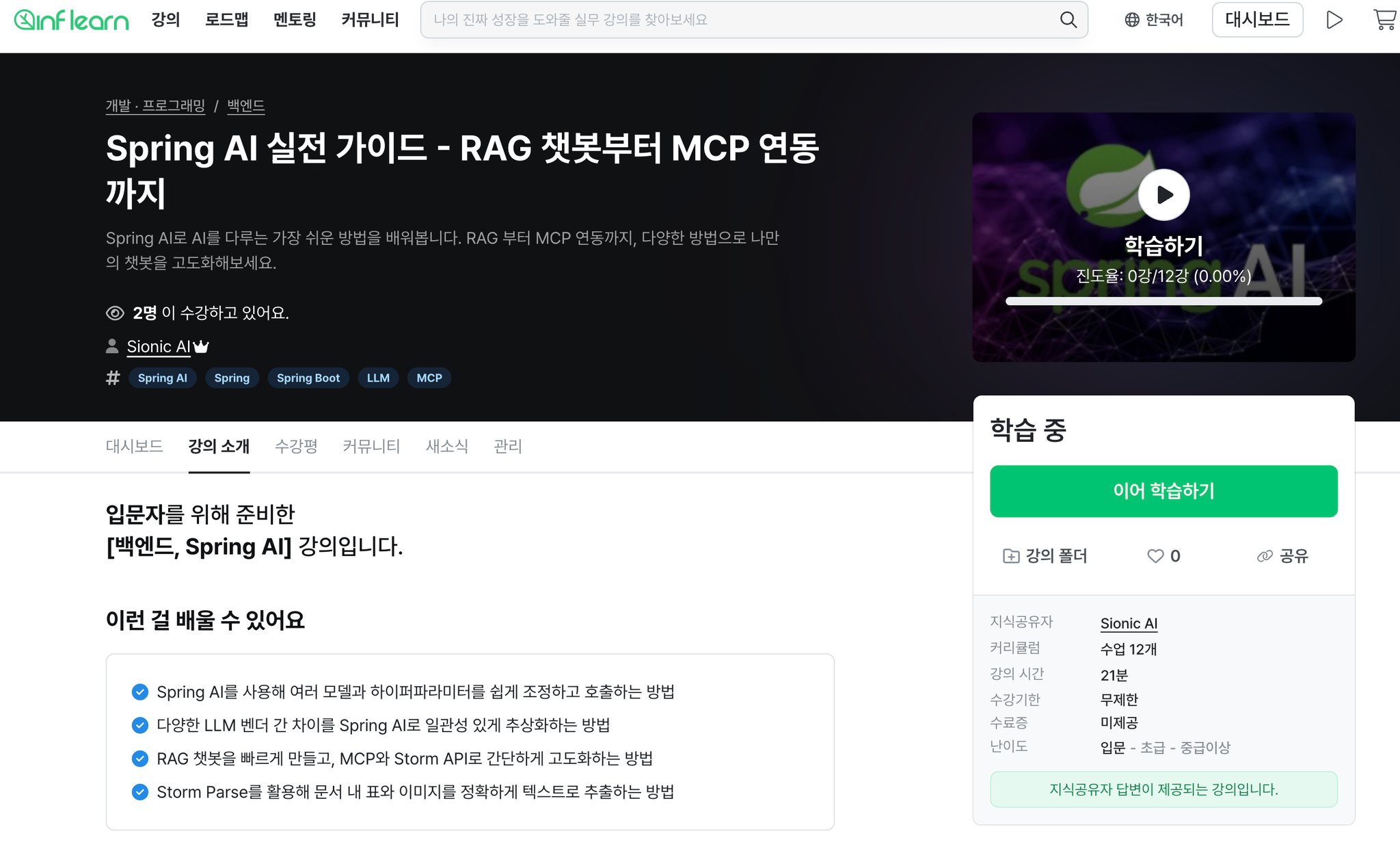Open the 한국어 language globe selector
The image size is (1400, 842).
point(1154,20)
